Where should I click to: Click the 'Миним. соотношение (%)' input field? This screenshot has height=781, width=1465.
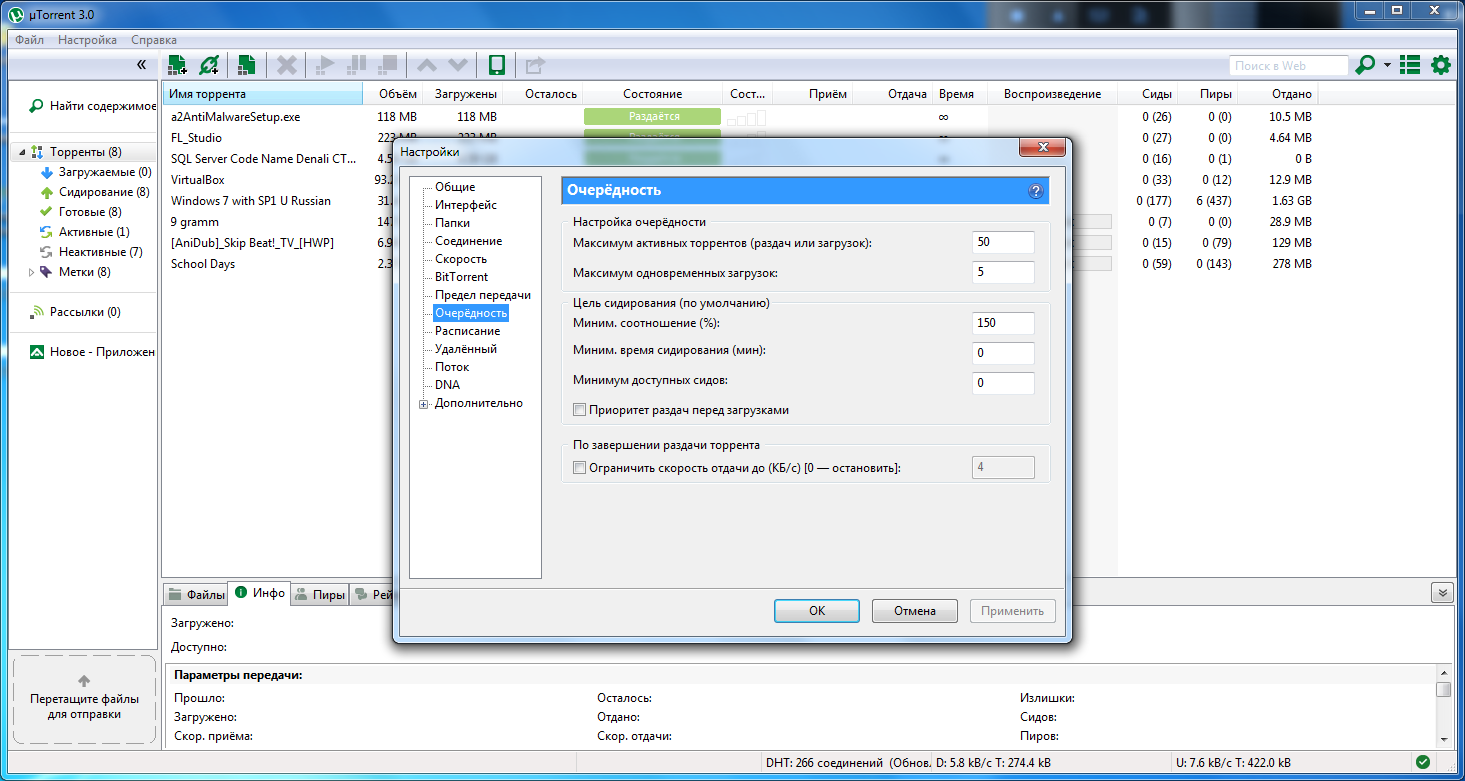click(x=1003, y=323)
